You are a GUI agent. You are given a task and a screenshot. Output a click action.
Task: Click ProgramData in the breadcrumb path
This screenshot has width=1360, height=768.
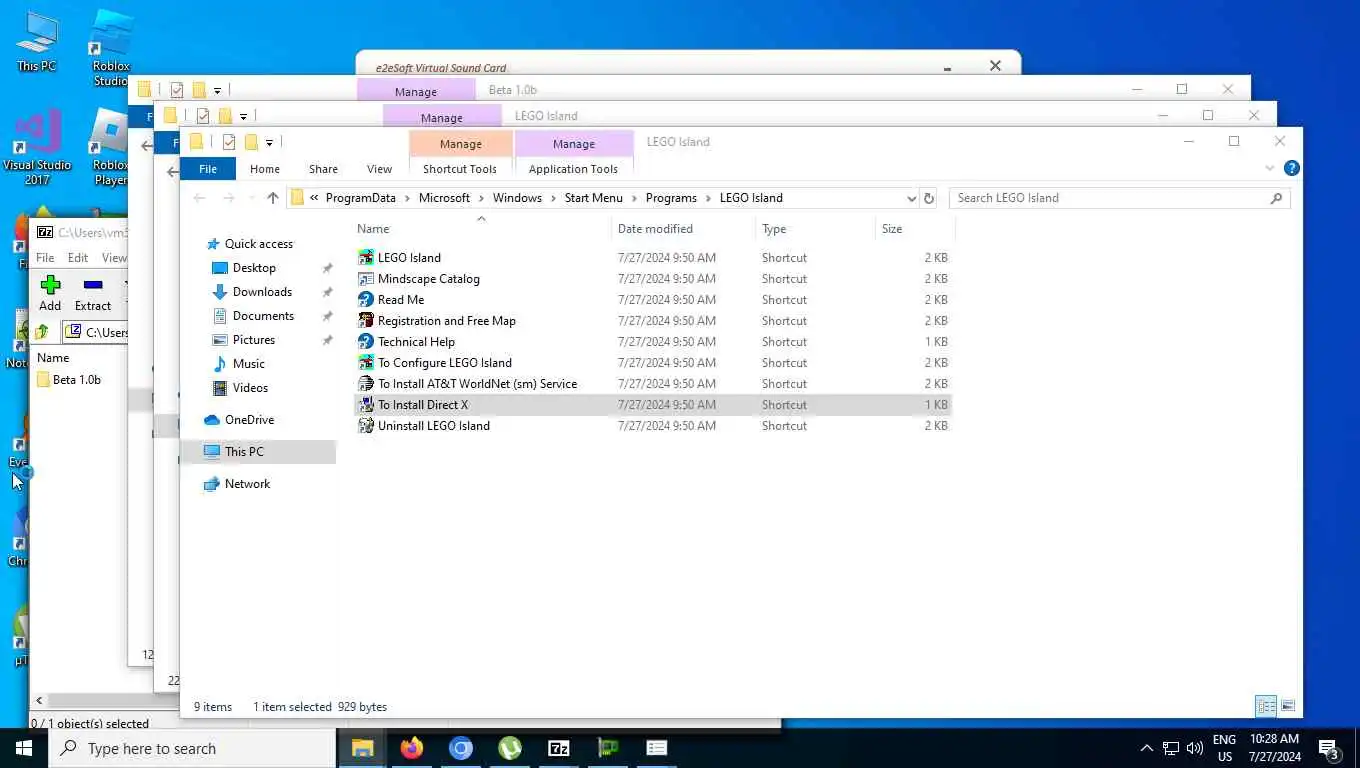[x=360, y=198]
